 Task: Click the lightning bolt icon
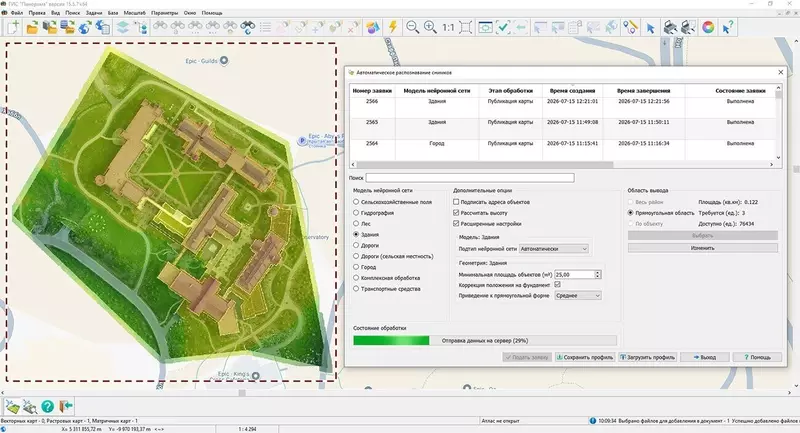click(x=392, y=27)
